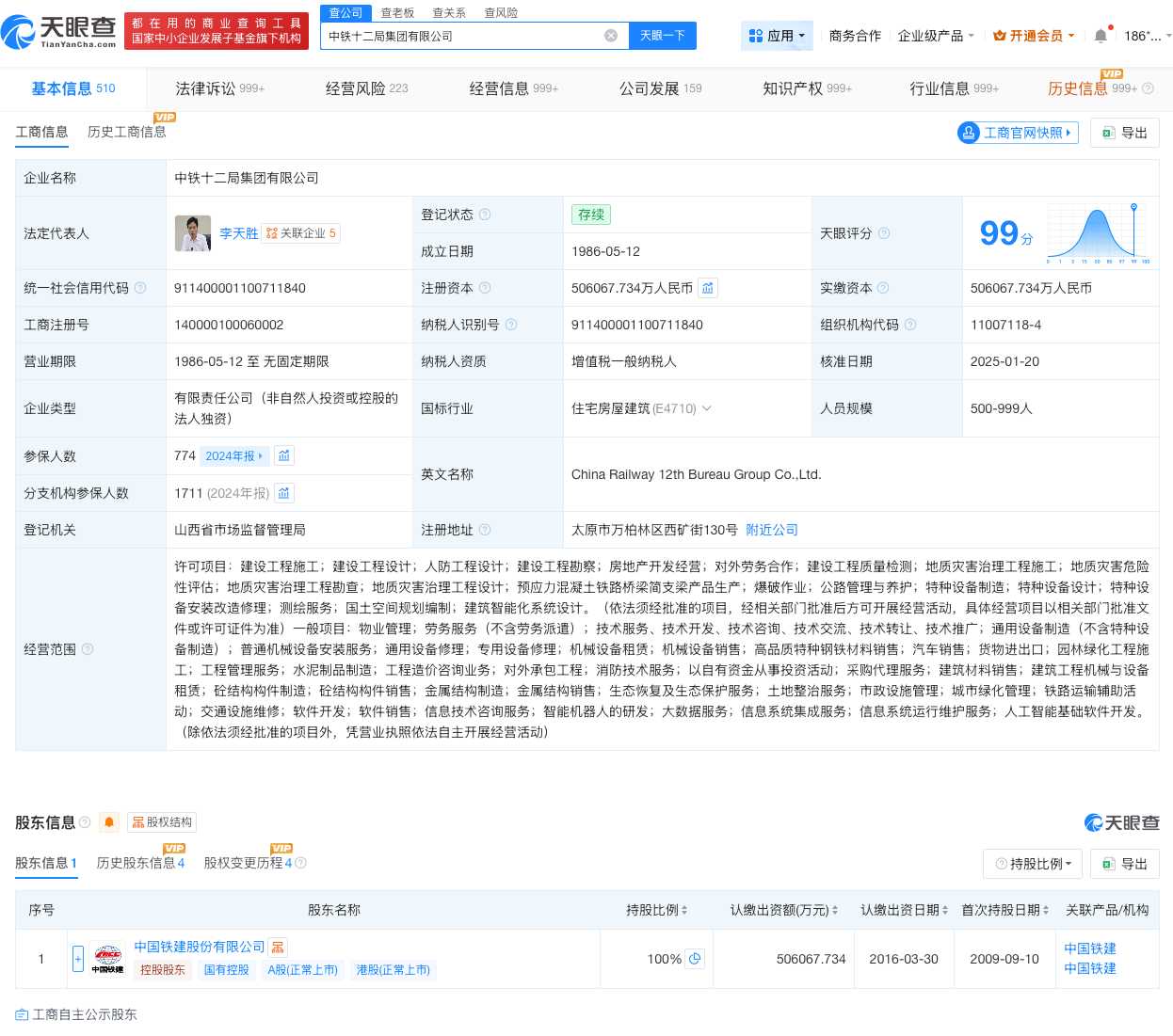Click the 天眼查 logo top left
This screenshot has height=1036, width=1173.
pos(56,29)
